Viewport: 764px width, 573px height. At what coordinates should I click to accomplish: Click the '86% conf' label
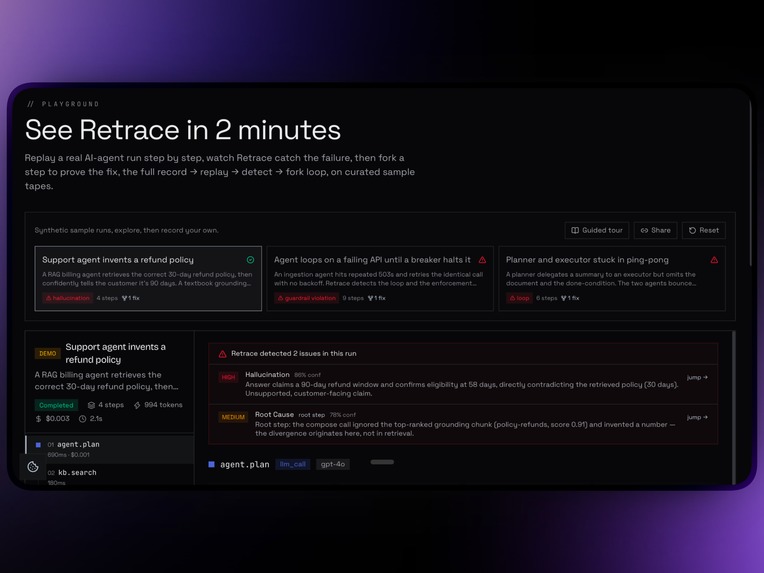[307, 375]
